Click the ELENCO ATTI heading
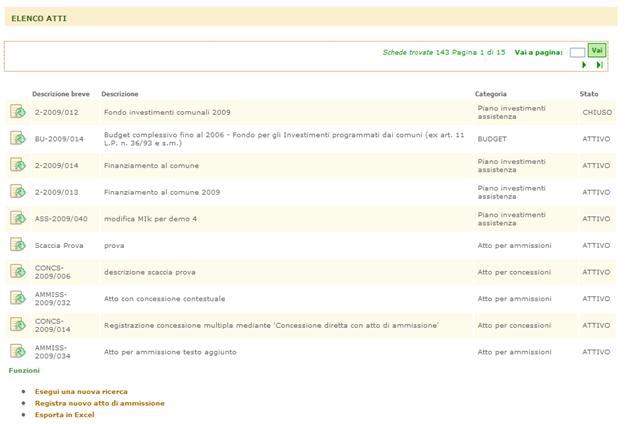This screenshot has height=424, width=625. point(39,18)
